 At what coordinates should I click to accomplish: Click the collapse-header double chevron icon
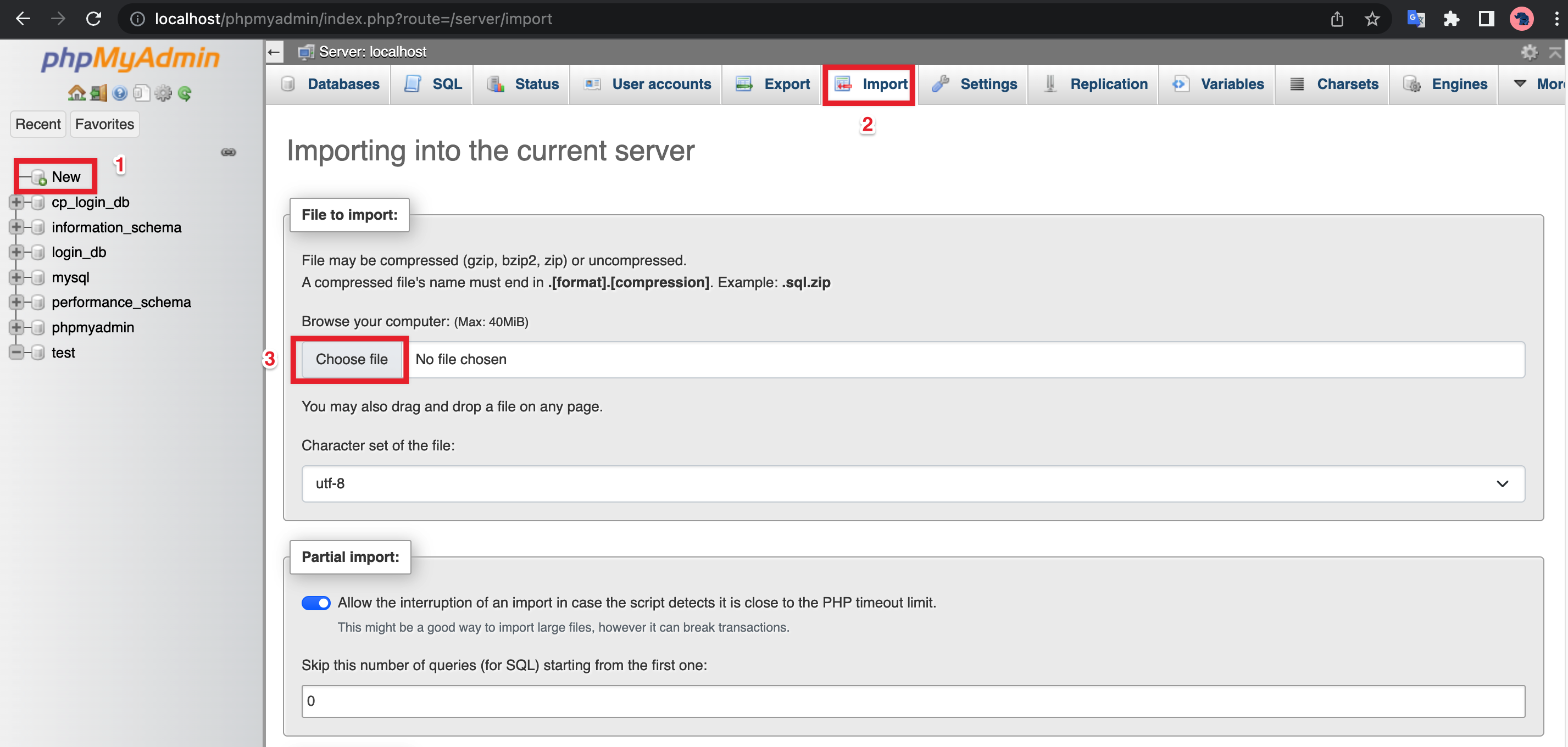pos(1555,52)
